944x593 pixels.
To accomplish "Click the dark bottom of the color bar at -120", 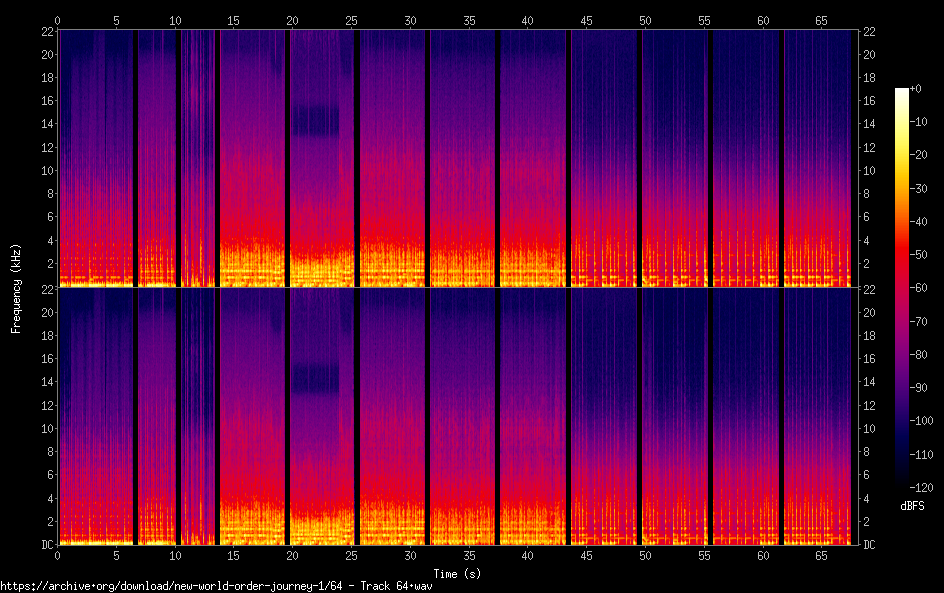I will [x=902, y=482].
